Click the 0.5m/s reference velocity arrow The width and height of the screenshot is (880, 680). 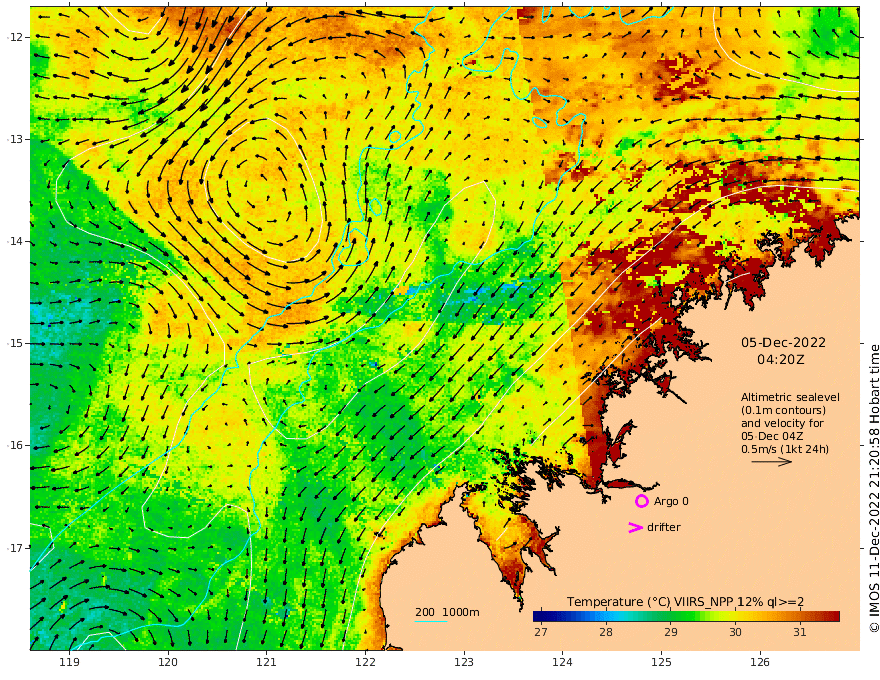click(771, 462)
